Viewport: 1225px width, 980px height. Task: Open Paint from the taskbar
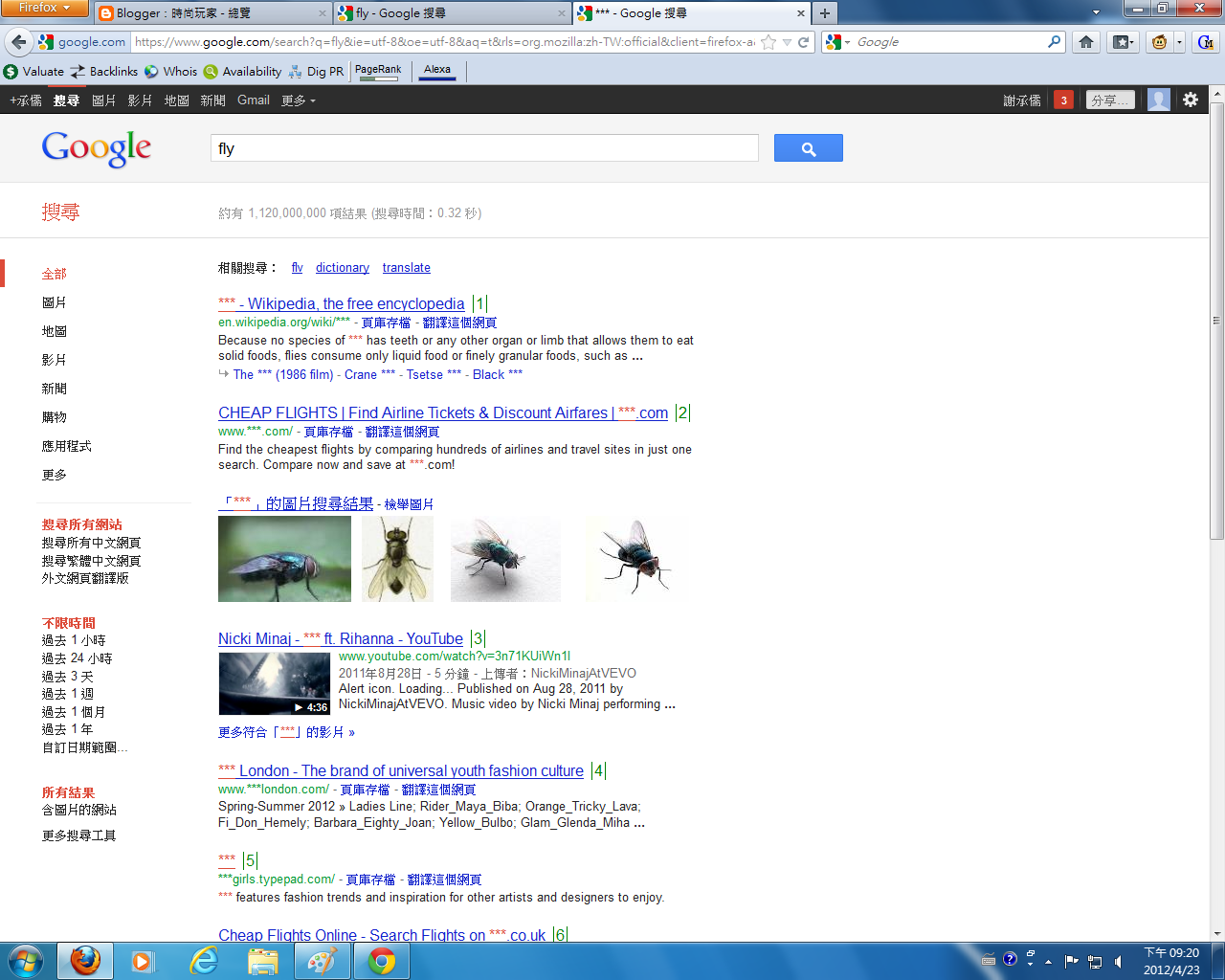coord(323,961)
